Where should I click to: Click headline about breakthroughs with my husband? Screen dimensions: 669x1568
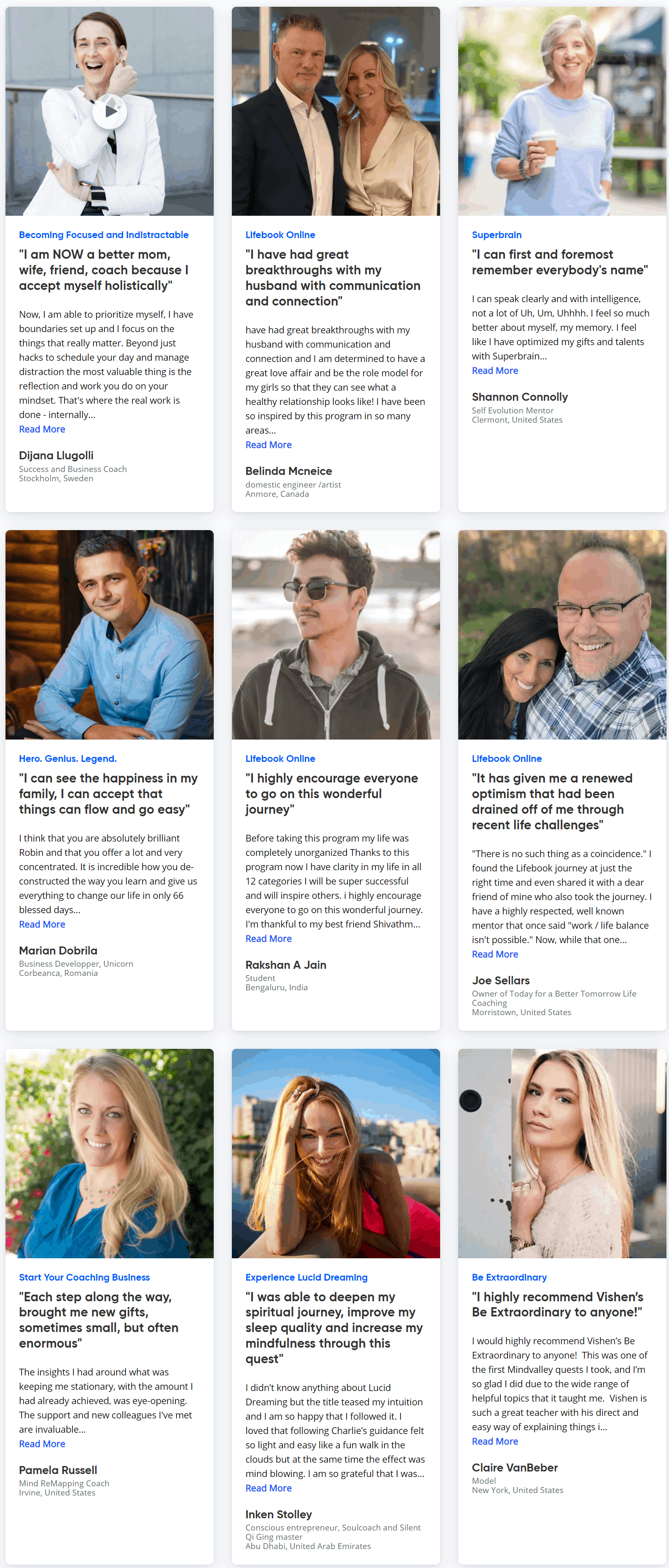click(333, 278)
